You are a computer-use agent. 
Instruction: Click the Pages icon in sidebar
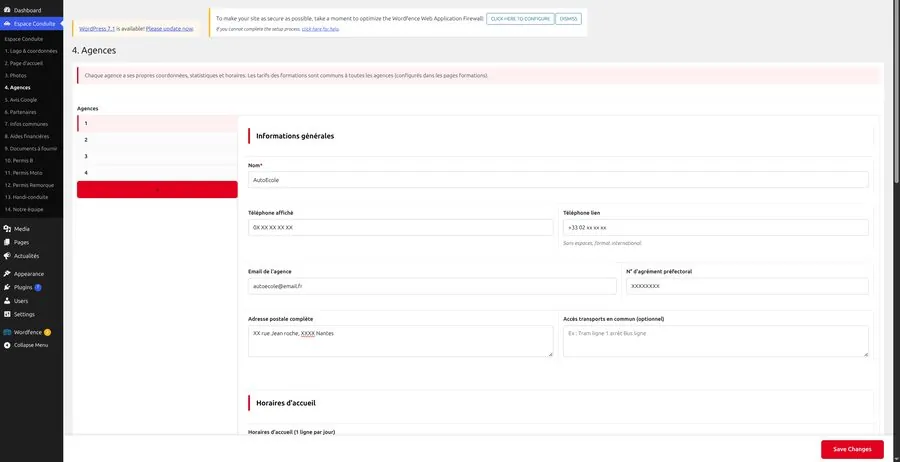(x=7, y=242)
